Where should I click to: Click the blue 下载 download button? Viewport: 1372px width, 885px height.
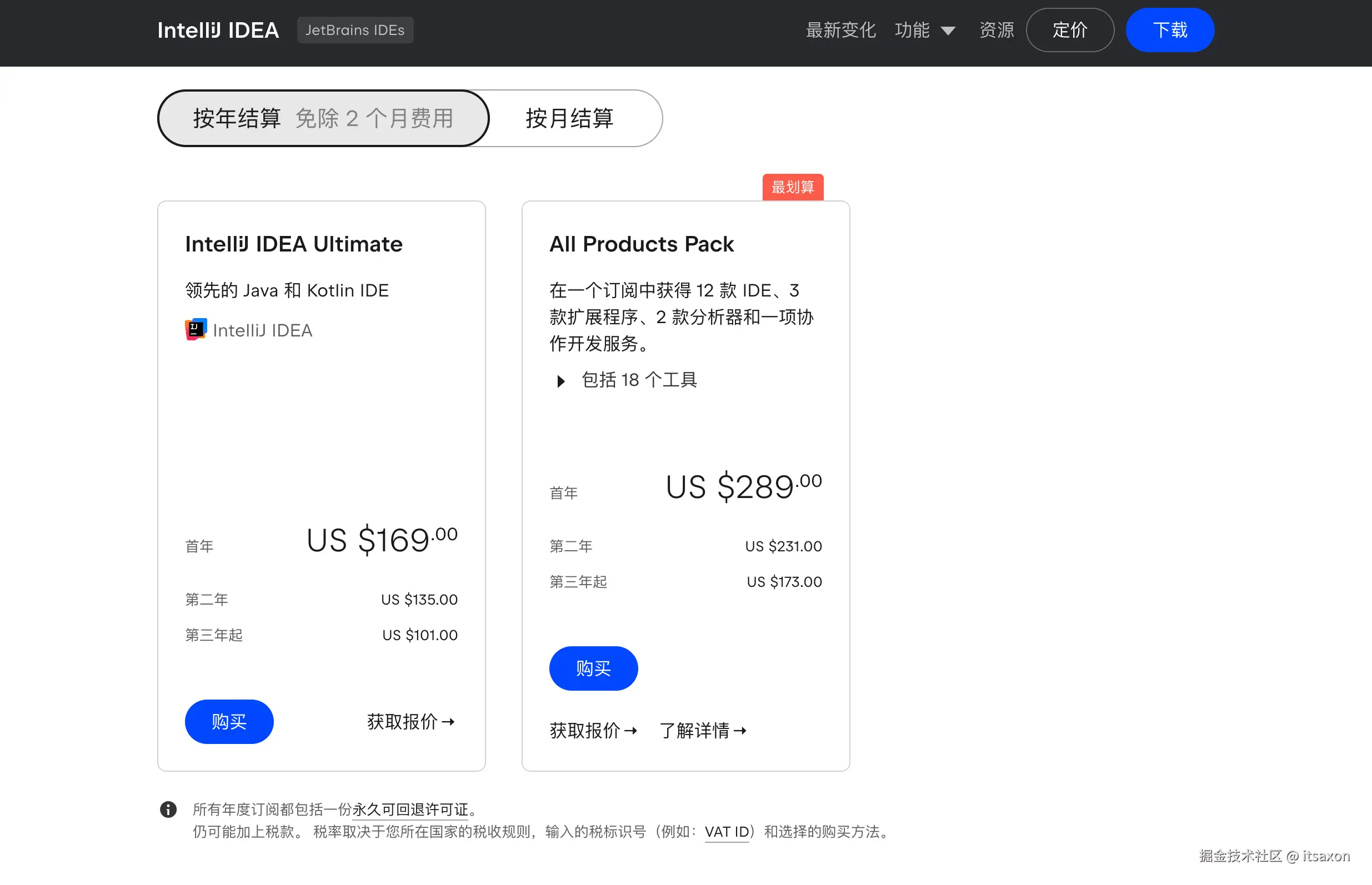click(1169, 30)
